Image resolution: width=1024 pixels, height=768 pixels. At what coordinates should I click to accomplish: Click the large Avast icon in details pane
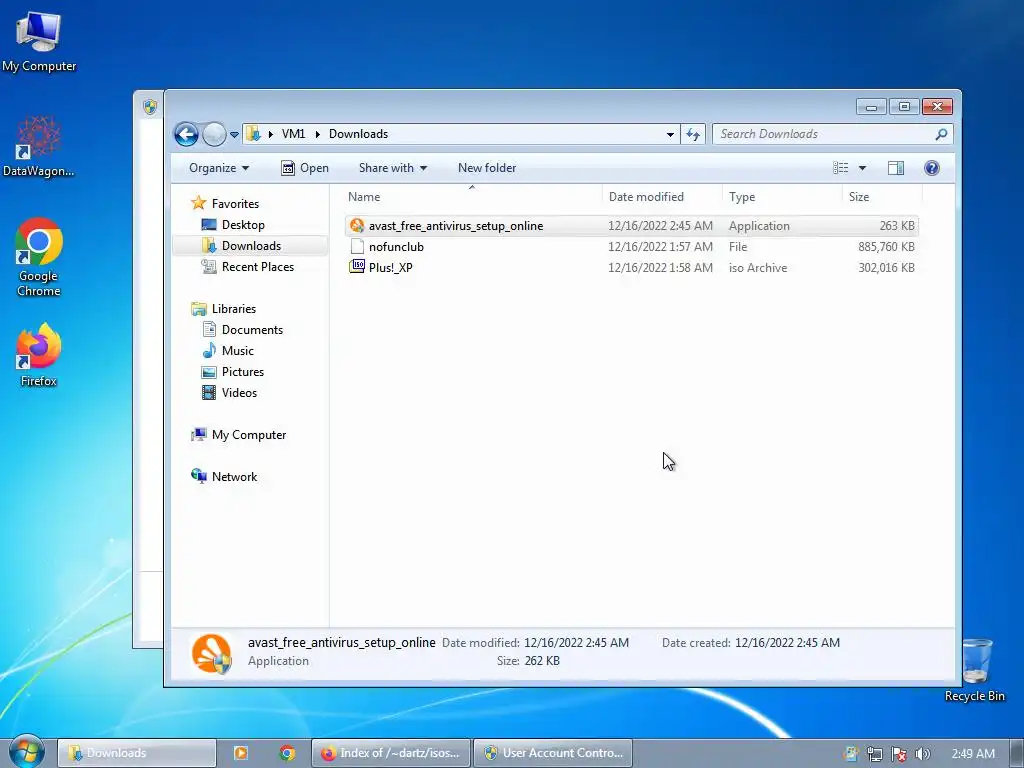click(211, 653)
